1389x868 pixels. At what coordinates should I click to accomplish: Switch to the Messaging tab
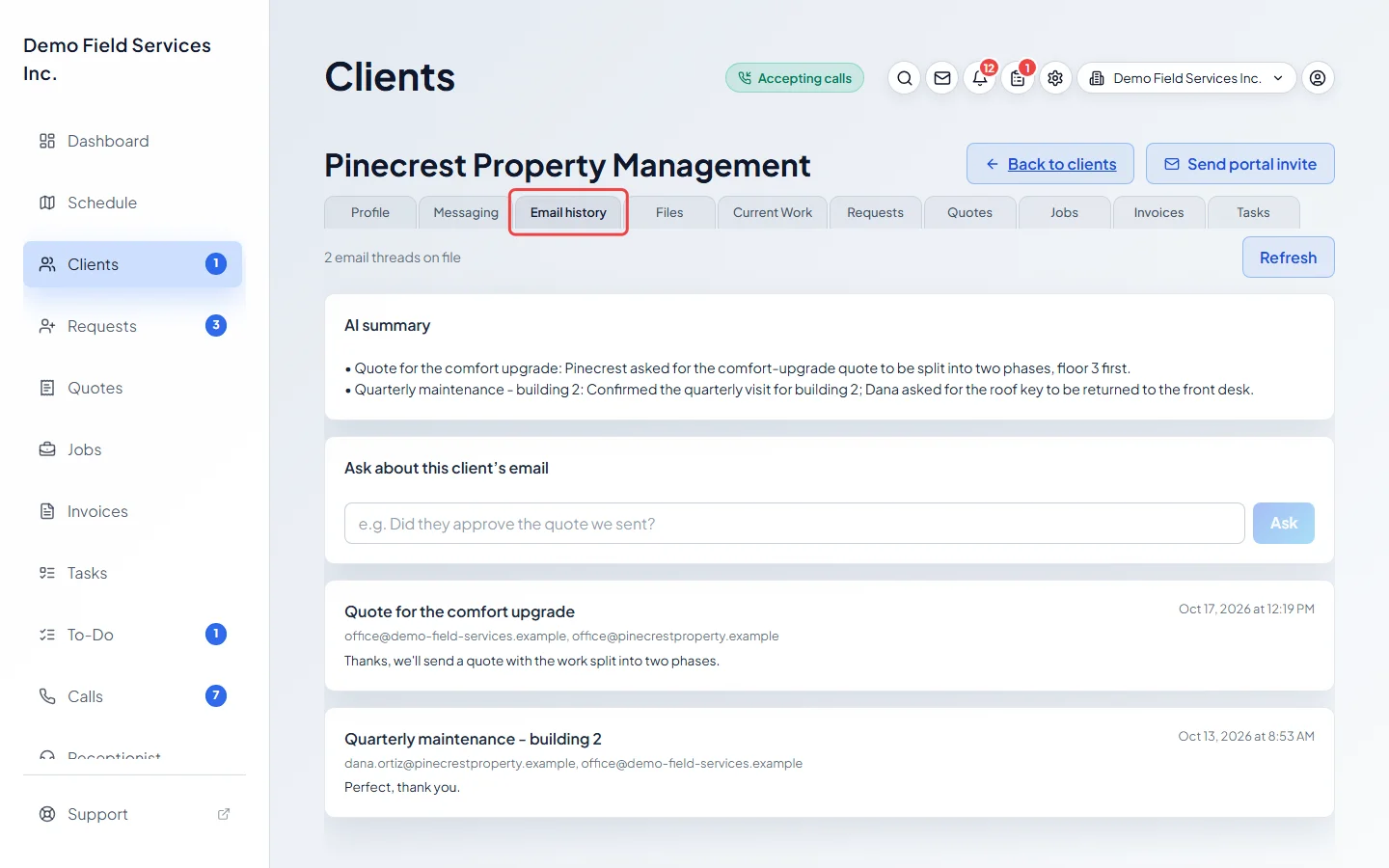pos(466,212)
